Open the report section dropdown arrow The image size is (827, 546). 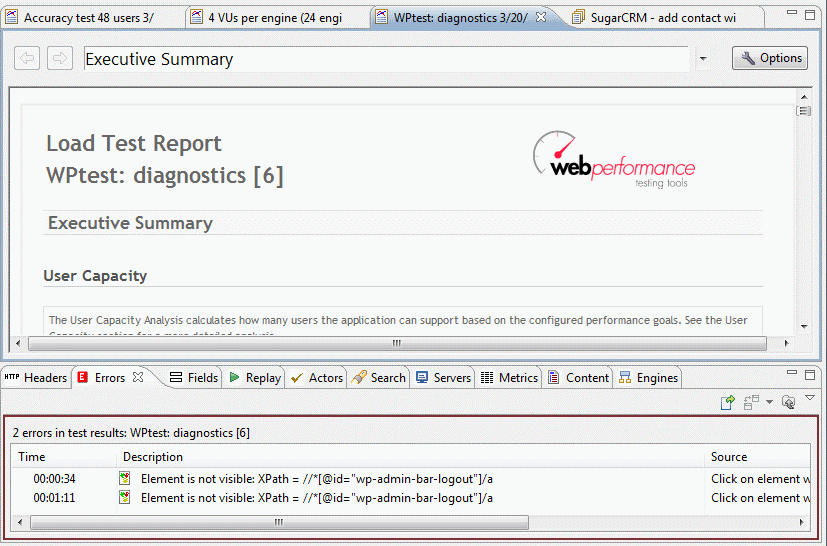point(703,59)
